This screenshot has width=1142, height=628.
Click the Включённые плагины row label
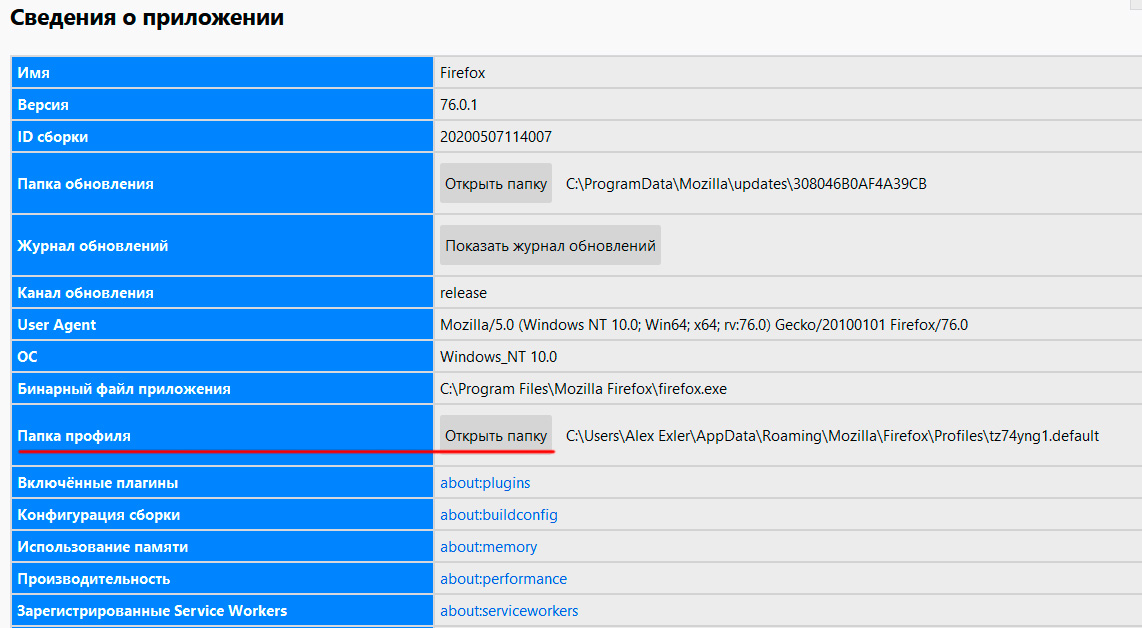pos(98,483)
